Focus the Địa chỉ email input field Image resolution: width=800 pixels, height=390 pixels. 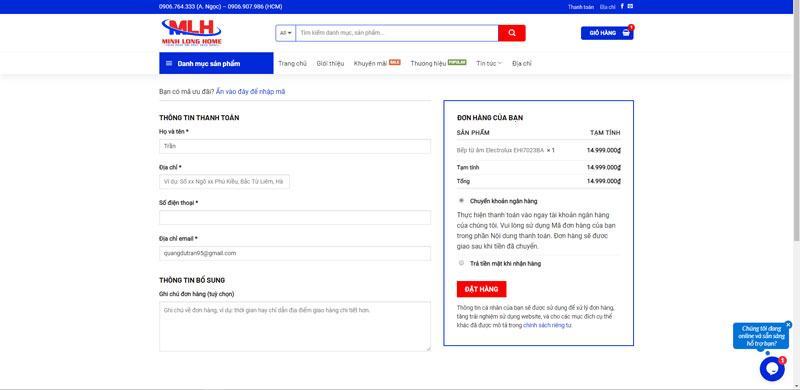(295, 253)
